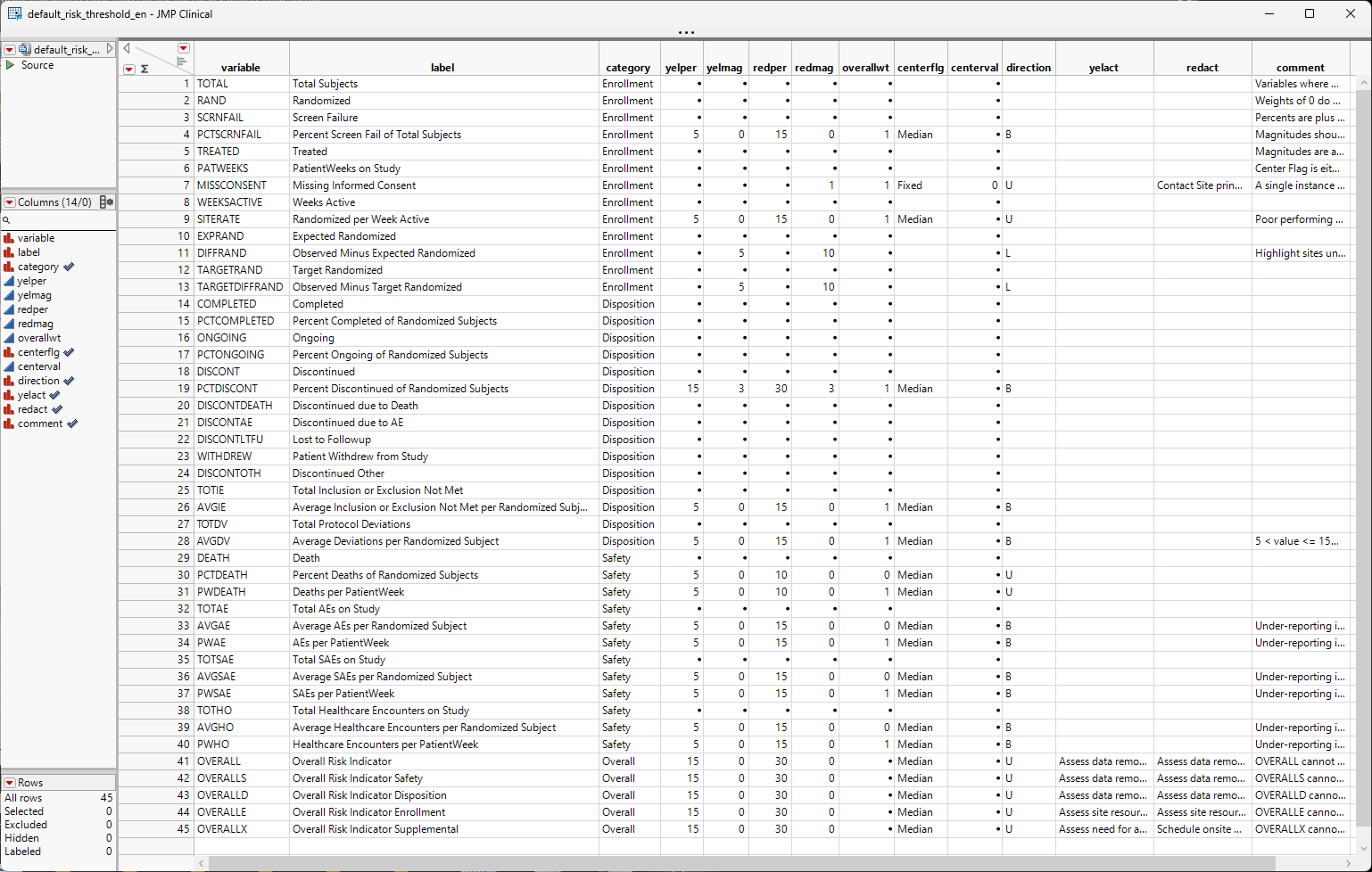Click the list check mark next to category

click(x=69, y=267)
